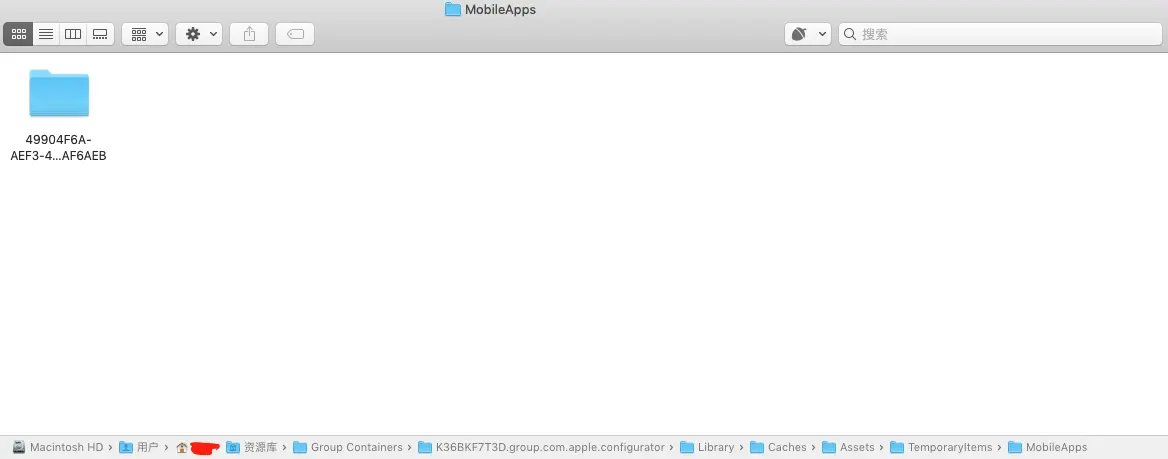Screen dimensions: 1168x459
Task: Open the 用户 folder in path bar
Action: point(139,447)
